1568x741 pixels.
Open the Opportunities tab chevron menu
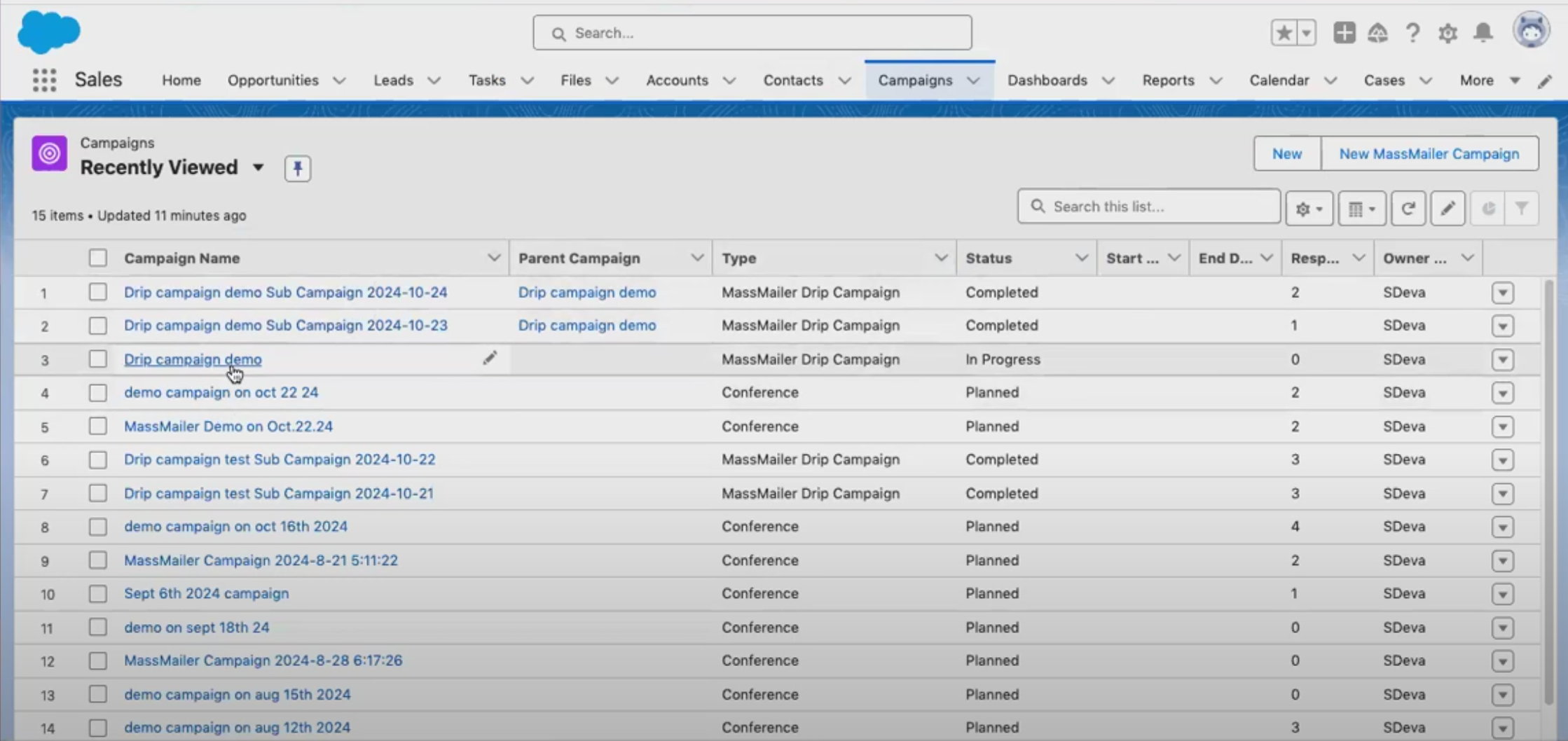[339, 81]
